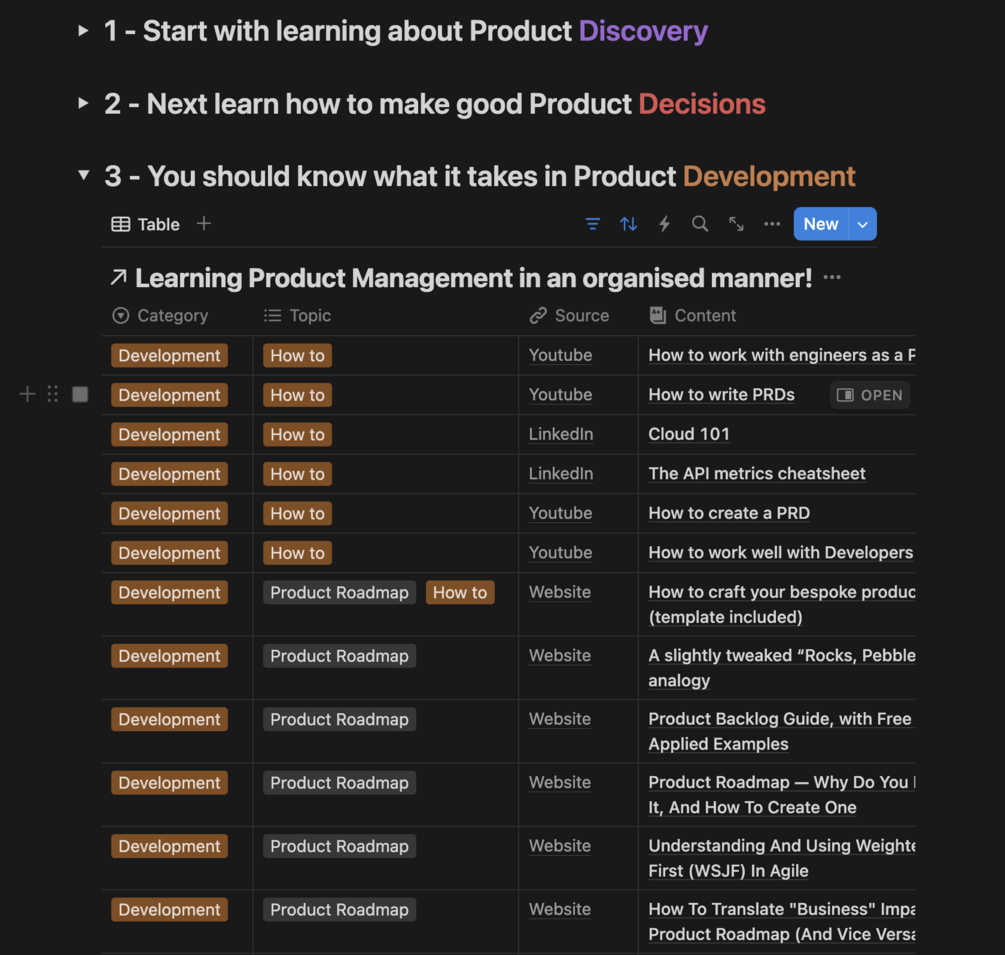Screen dimensions: 1005x955
Task: Open the sort options icon
Action: click(629, 224)
